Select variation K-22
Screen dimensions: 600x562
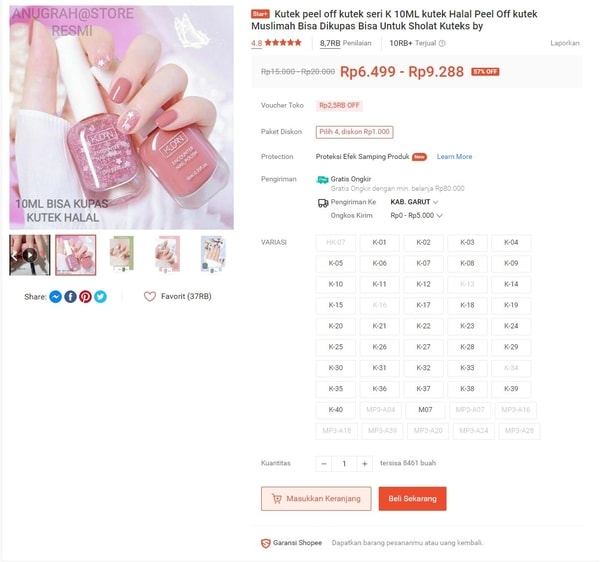click(423, 326)
